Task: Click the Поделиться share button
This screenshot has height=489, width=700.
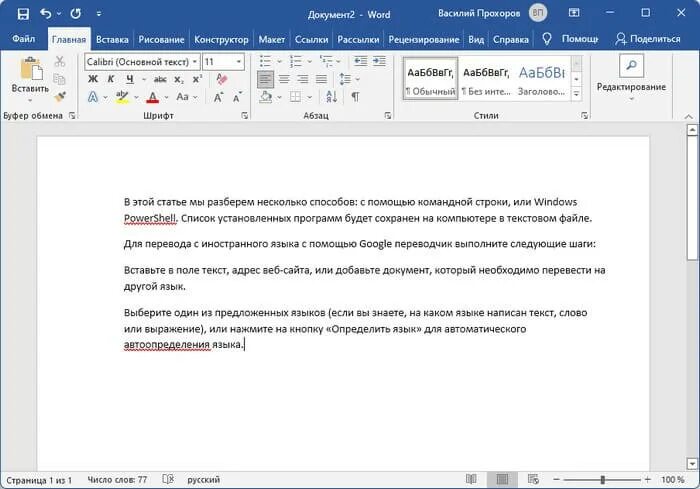Action: tap(647, 39)
